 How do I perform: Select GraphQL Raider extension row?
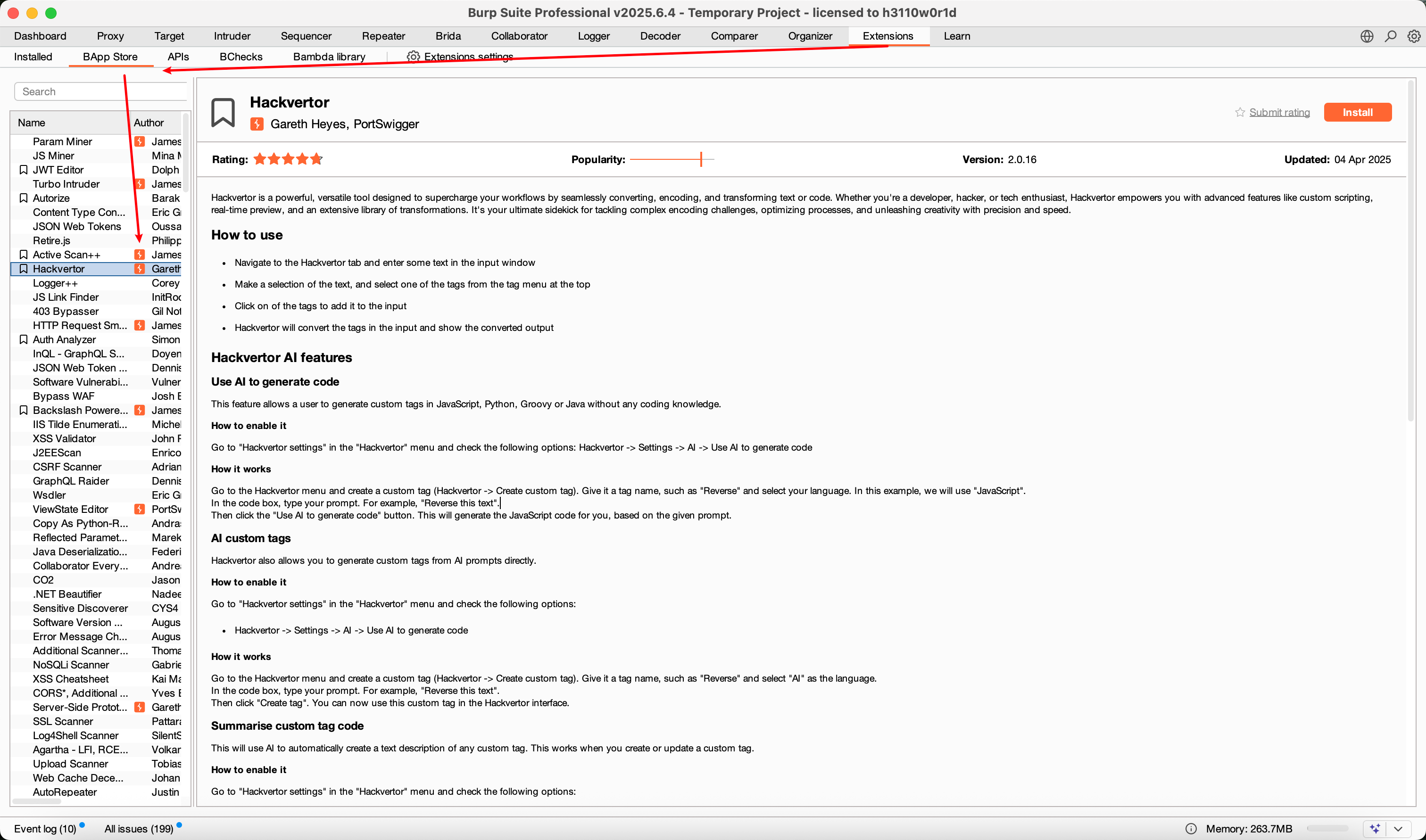pyautogui.click(x=96, y=481)
